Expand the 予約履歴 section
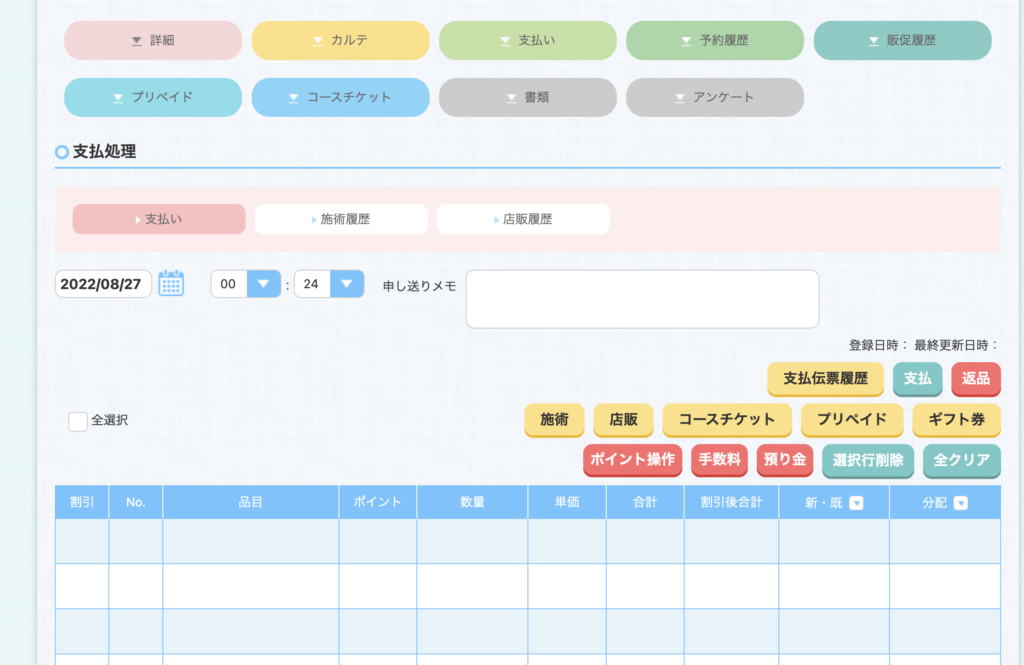 [714, 41]
